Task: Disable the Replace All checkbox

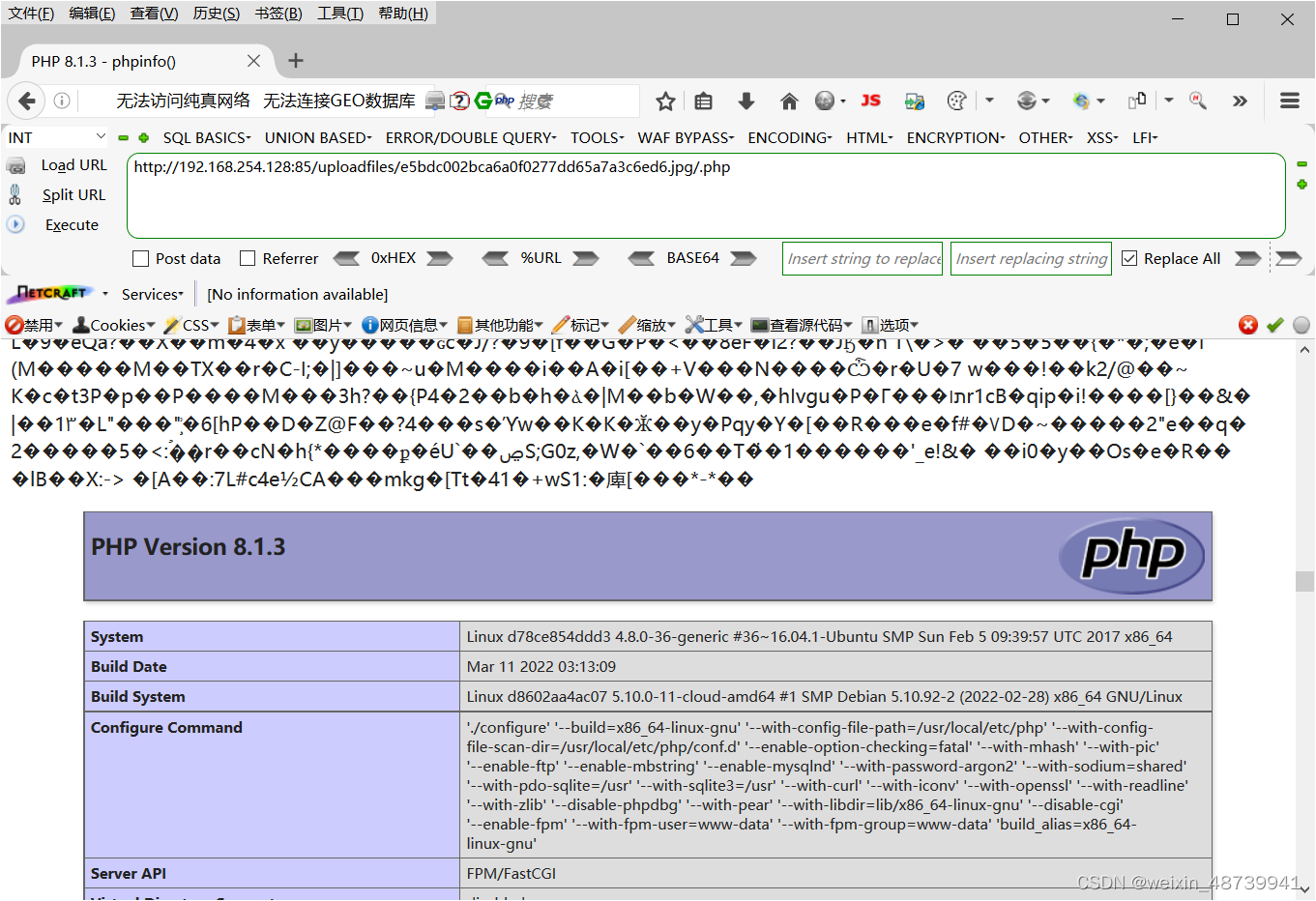Action: (x=1129, y=258)
